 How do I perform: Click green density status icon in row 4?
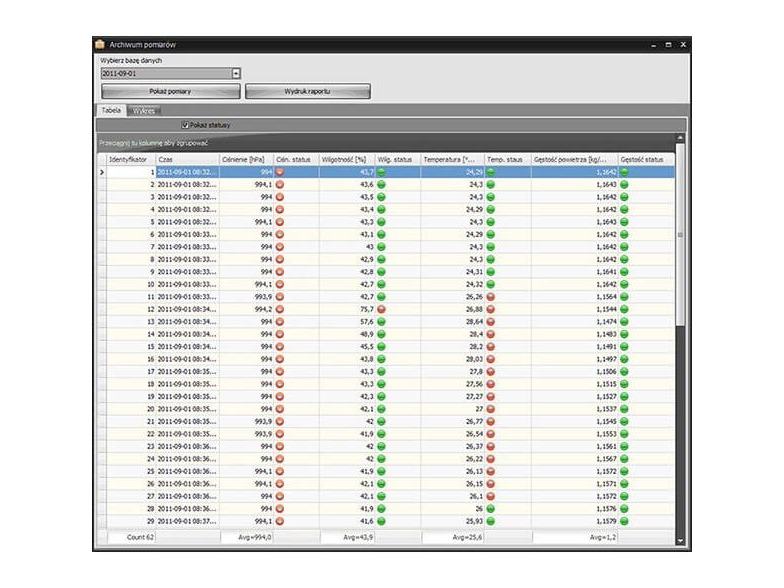coord(624,210)
